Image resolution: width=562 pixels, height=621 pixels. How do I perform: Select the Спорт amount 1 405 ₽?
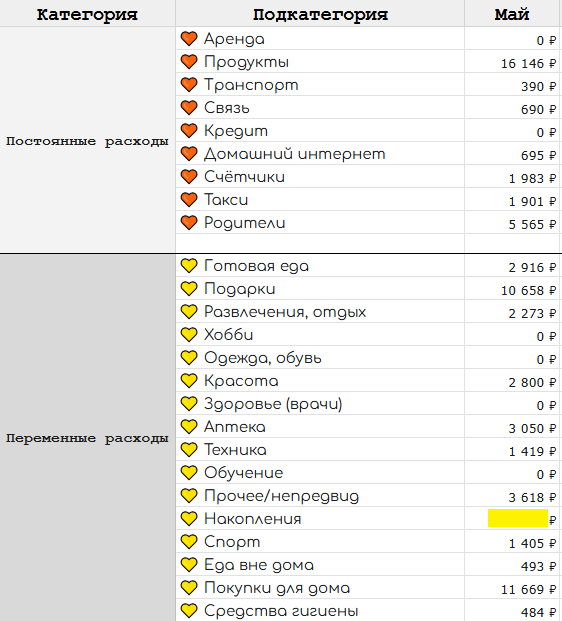[x=532, y=543]
